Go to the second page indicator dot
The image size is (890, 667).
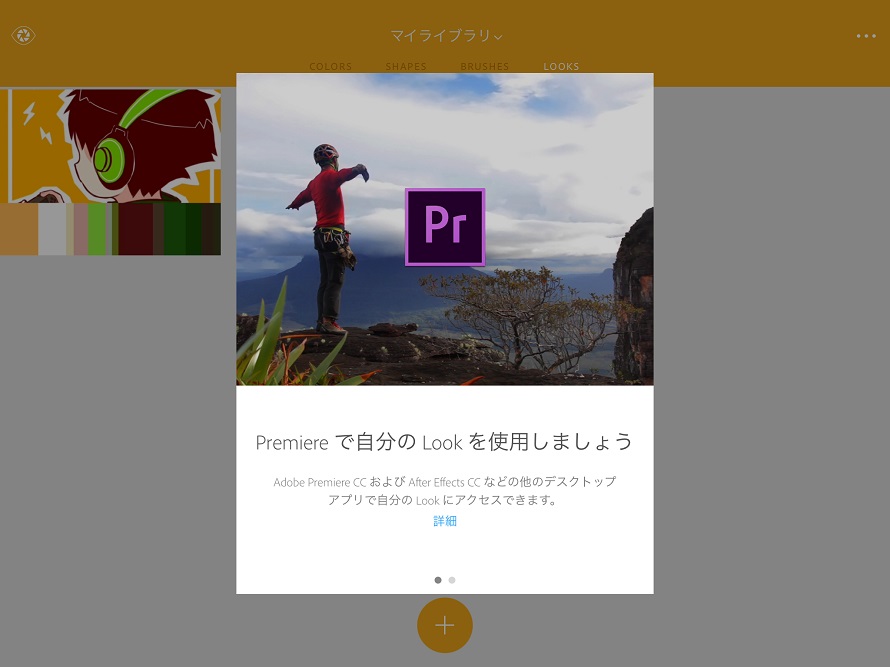click(452, 580)
